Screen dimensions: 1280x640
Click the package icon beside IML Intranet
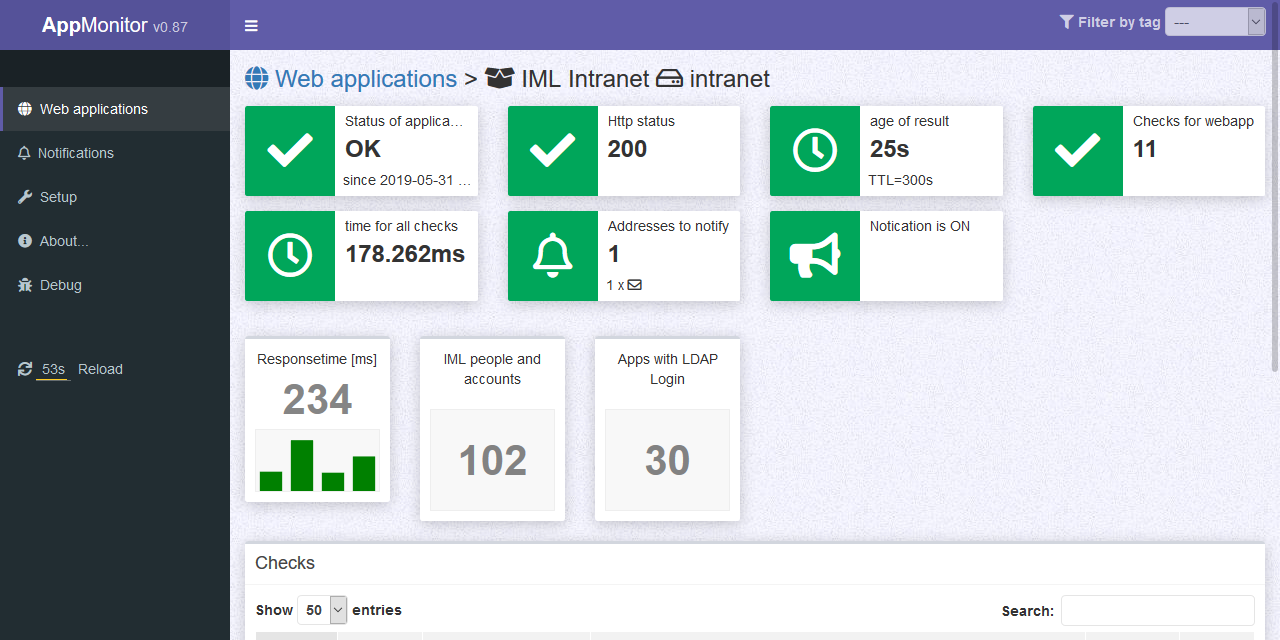coord(499,77)
